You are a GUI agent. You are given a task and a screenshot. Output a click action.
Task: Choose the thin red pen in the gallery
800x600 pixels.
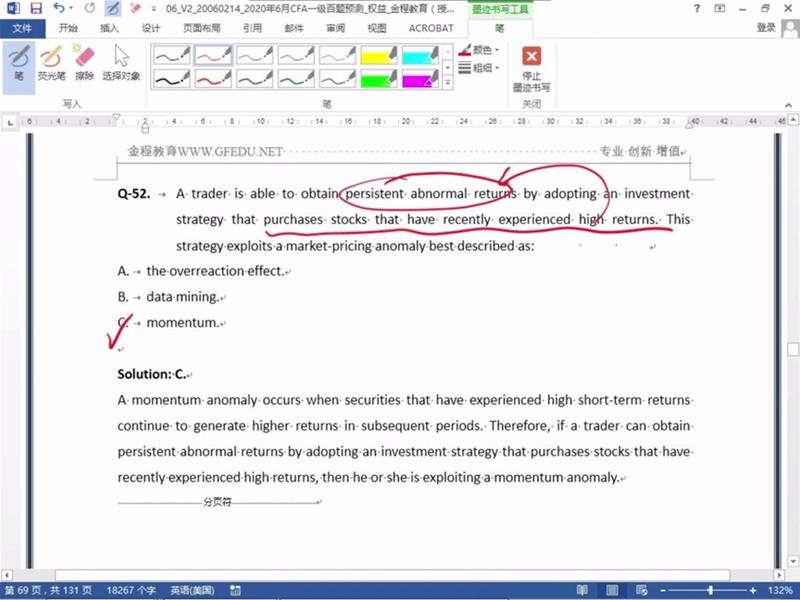[x=213, y=55]
